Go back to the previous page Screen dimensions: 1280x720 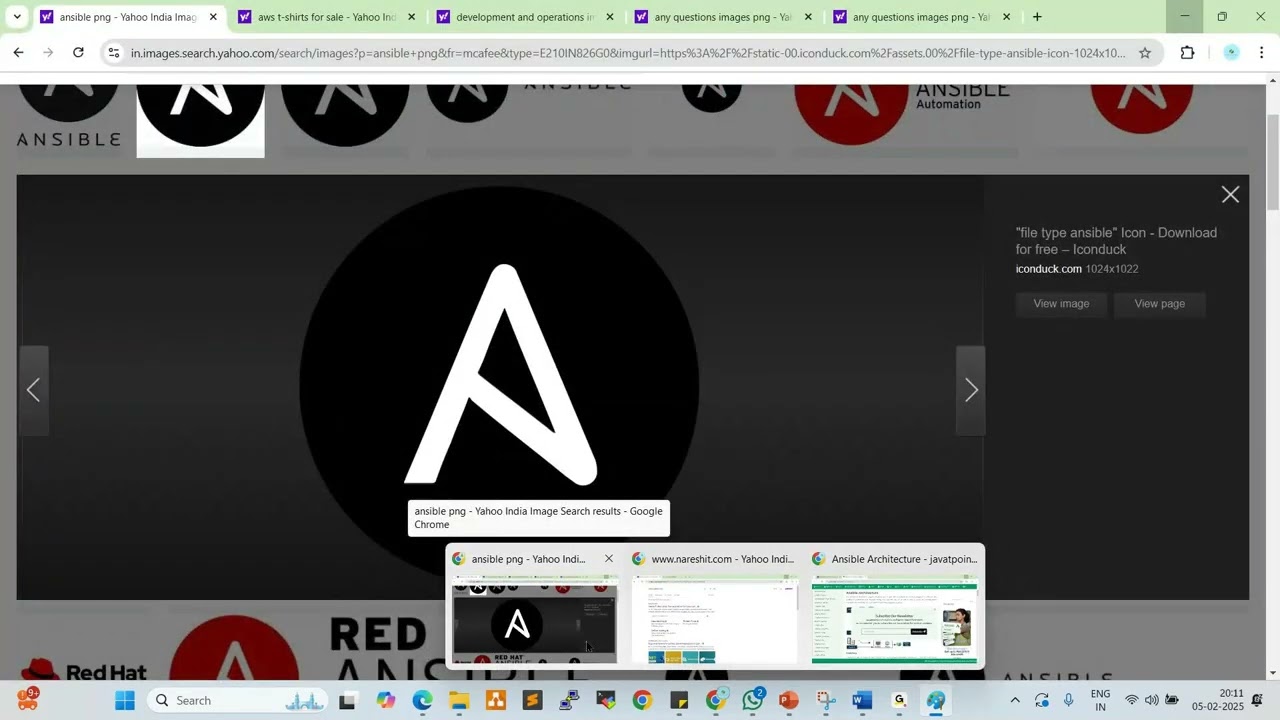click(x=18, y=53)
